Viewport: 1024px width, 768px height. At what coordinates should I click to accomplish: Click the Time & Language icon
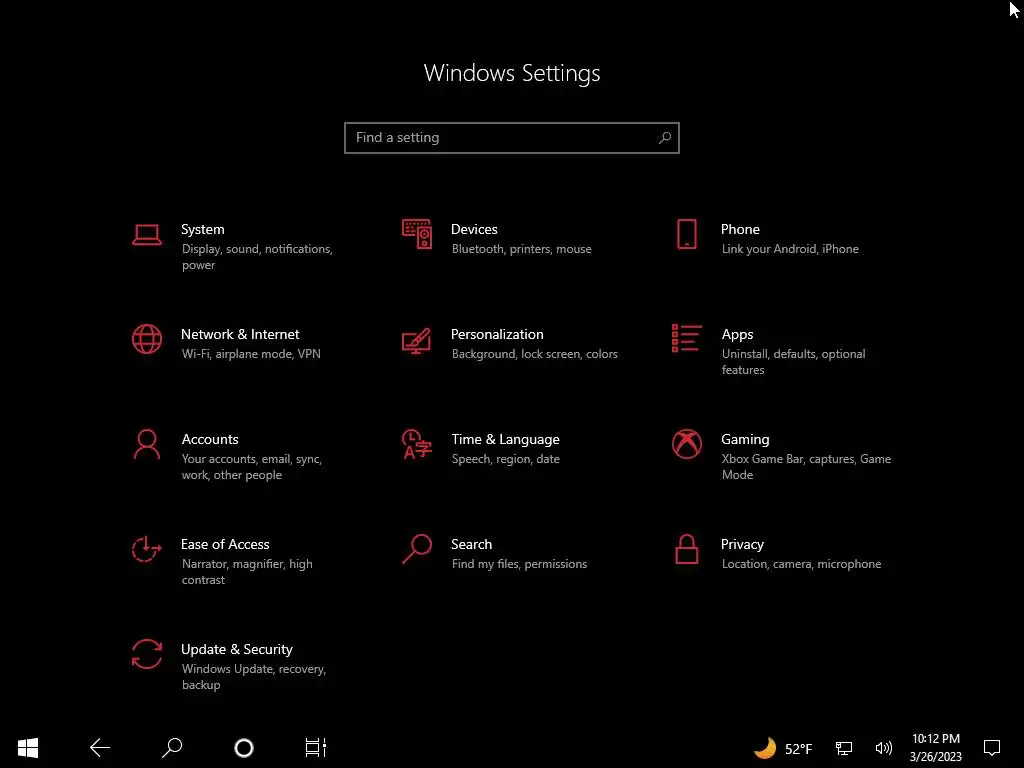coord(417,444)
